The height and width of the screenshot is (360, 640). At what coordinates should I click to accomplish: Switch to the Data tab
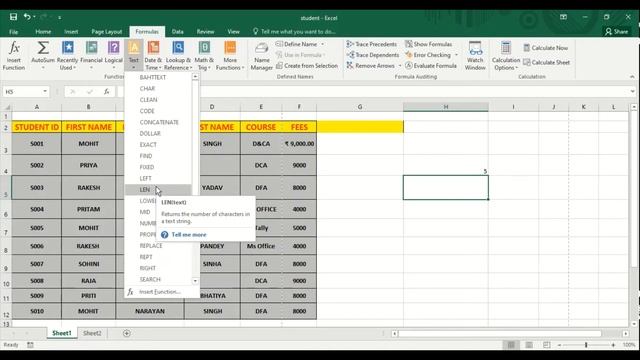[x=178, y=31]
